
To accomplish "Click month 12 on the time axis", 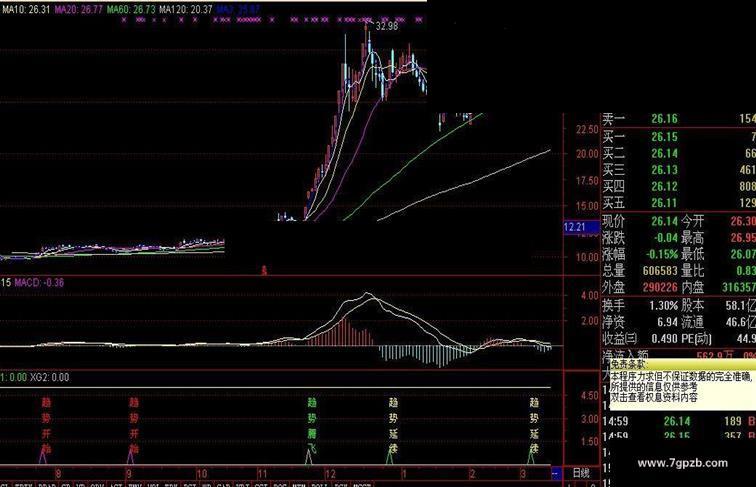I will point(330,473).
